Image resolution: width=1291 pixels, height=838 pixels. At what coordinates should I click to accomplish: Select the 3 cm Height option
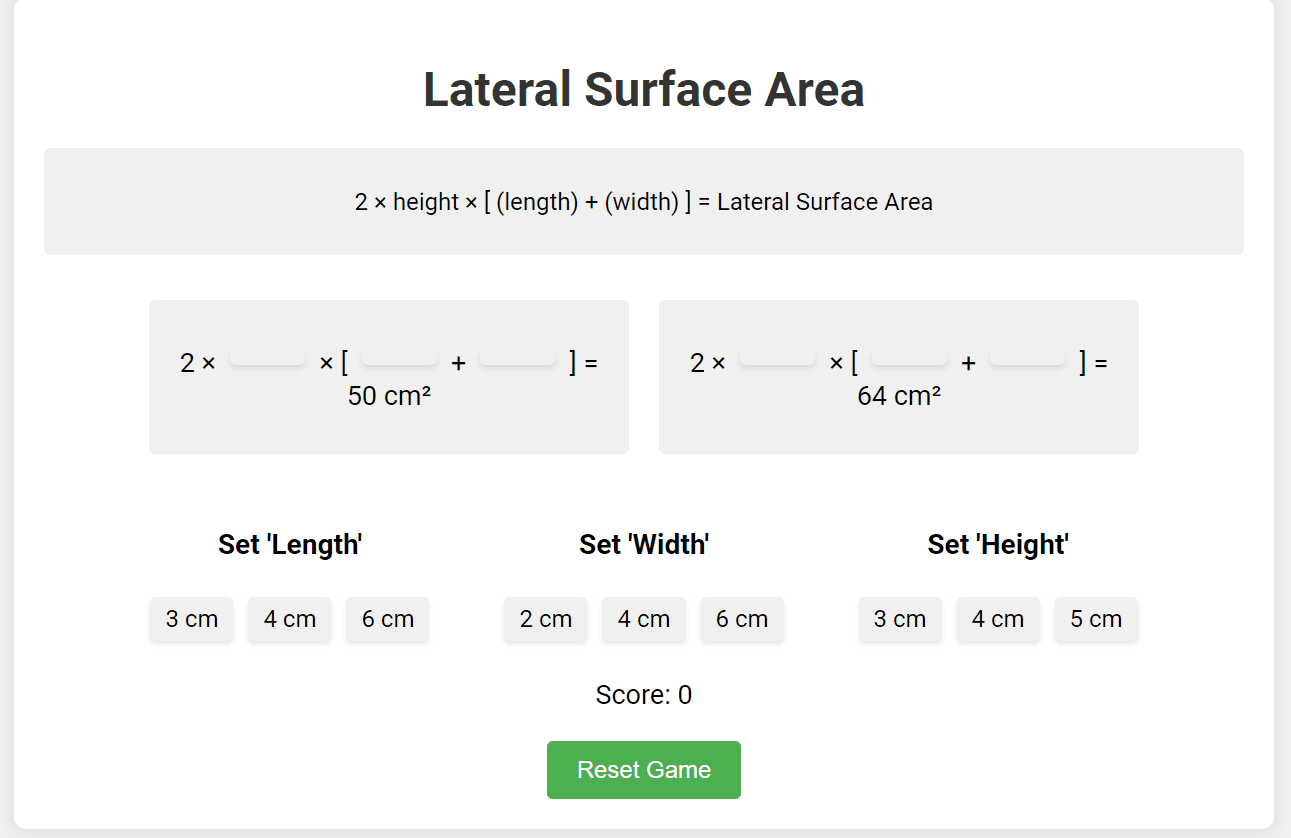click(900, 619)
